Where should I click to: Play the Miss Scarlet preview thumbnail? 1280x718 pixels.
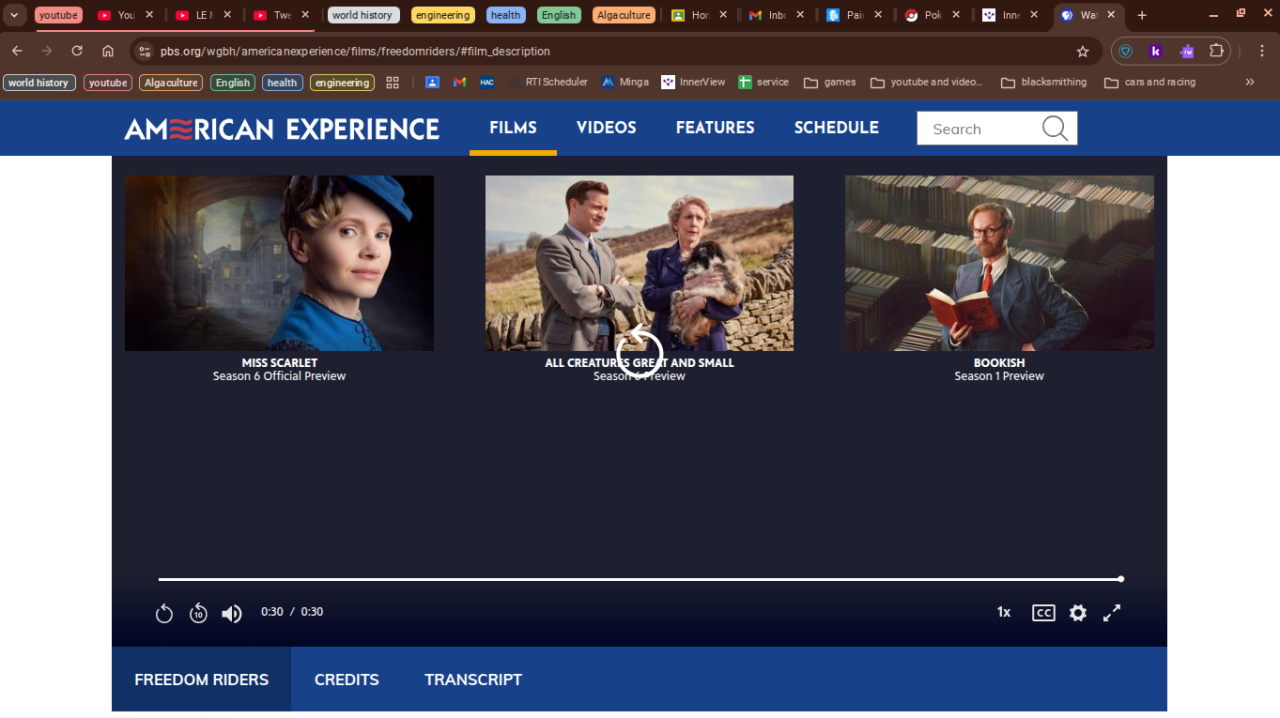tap(279, 263)
